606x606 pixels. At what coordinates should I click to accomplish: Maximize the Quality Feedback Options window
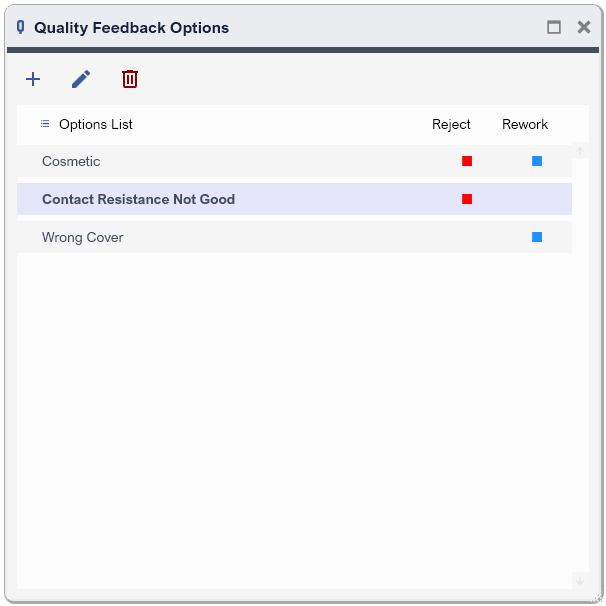(x=554, y=27)
